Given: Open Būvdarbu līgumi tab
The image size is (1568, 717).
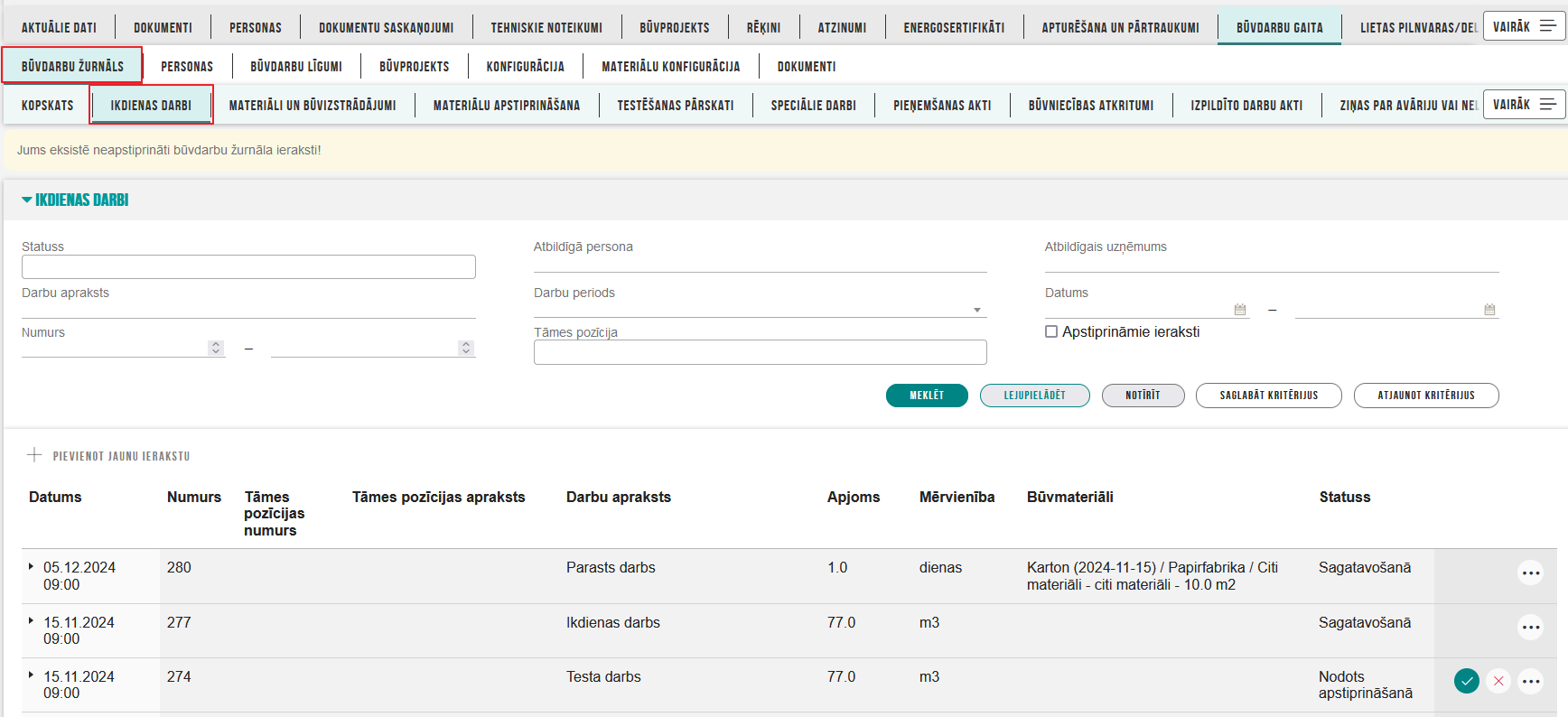Looking at the screenshot, I should click(x=296, y=67).
